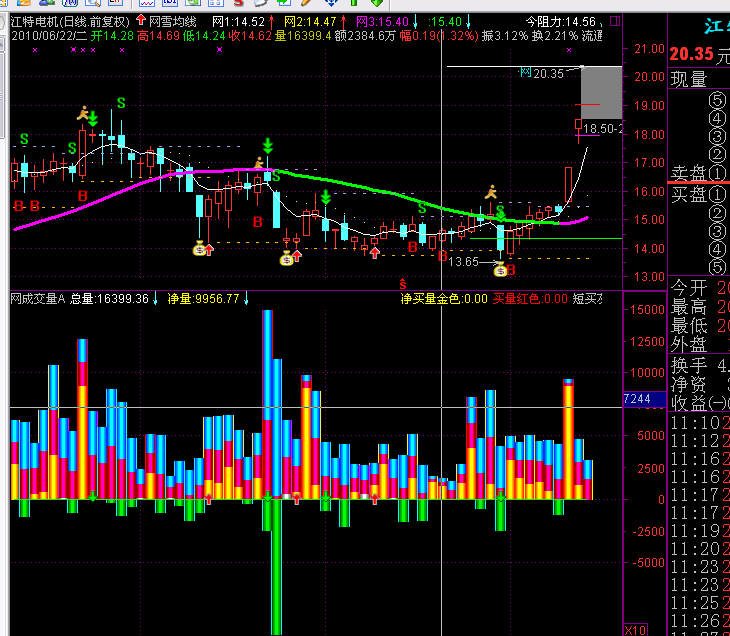Click sell level ③ in the order book

(x=717, y=137)
